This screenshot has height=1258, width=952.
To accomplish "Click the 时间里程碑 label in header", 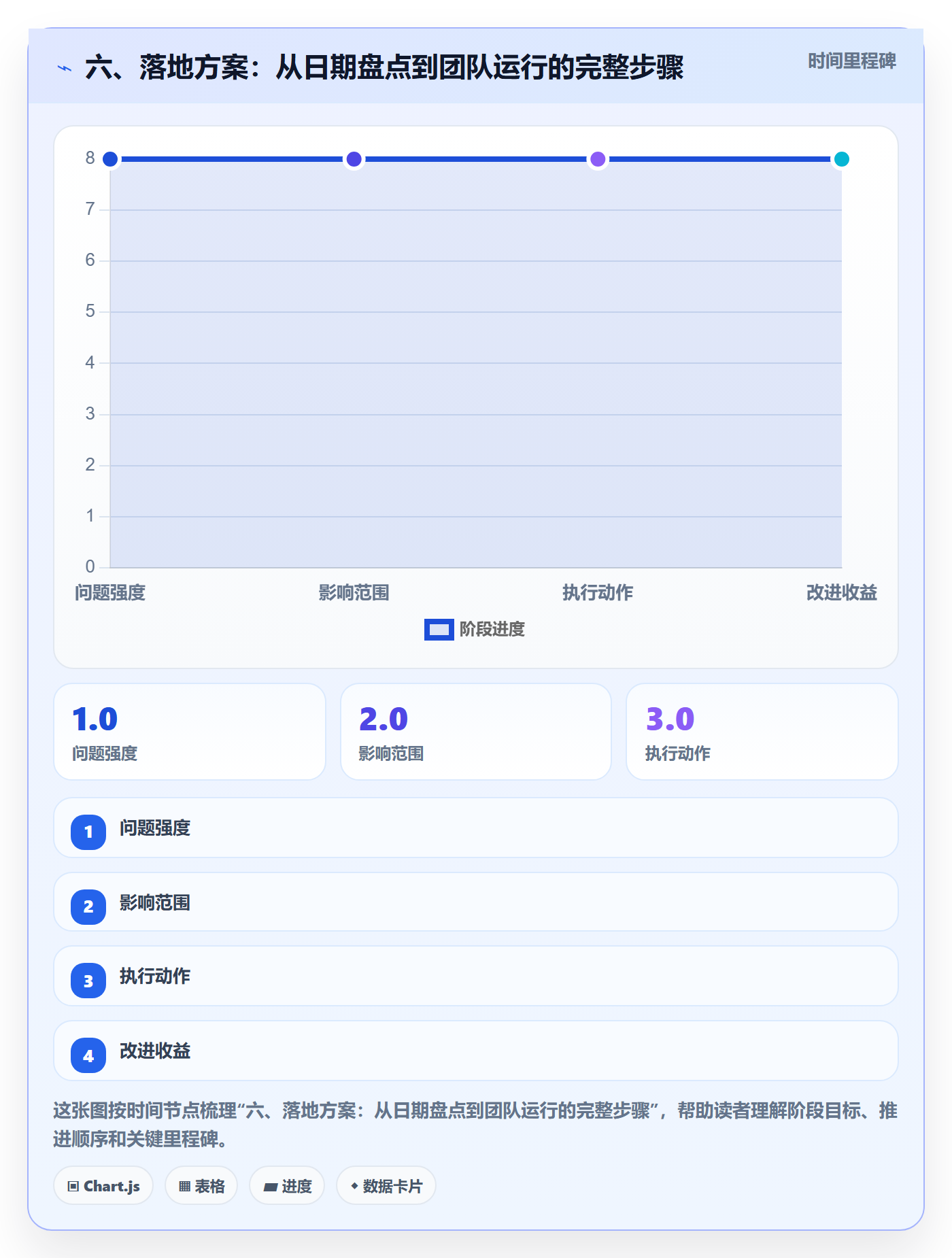I will (851, 61).
